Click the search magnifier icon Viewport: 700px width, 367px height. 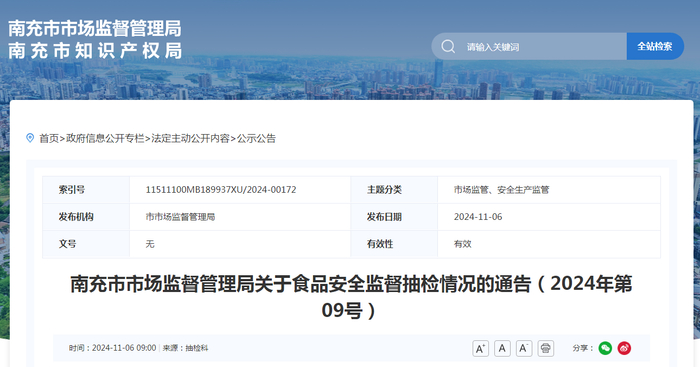pos(448,46)
